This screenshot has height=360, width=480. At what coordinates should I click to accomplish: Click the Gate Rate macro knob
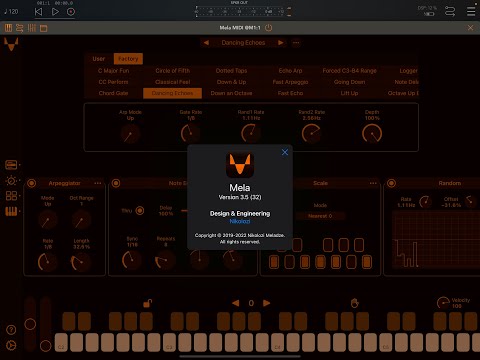coord(190,134)
